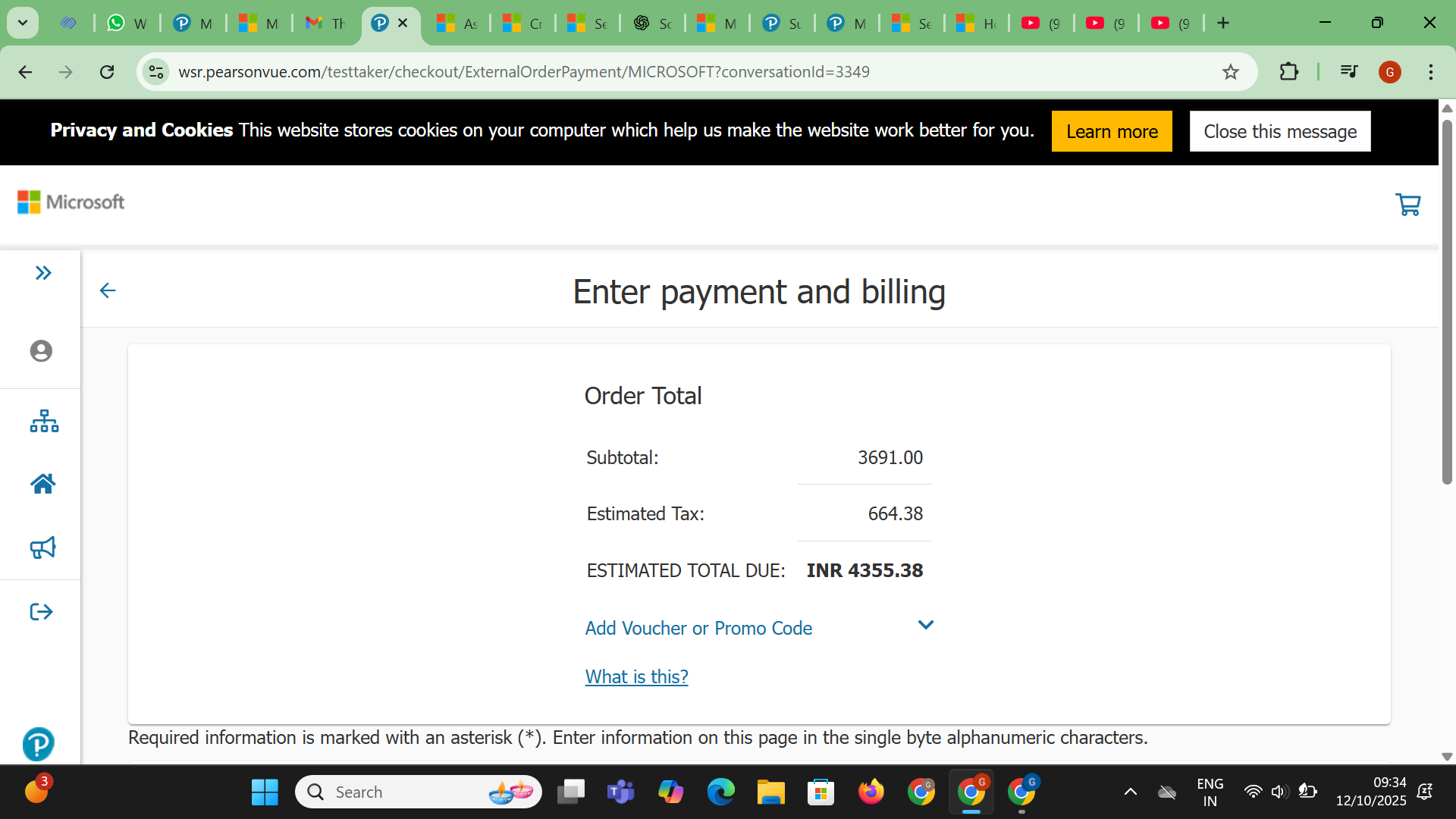Close this message cookie banner button

point(1279,131)
